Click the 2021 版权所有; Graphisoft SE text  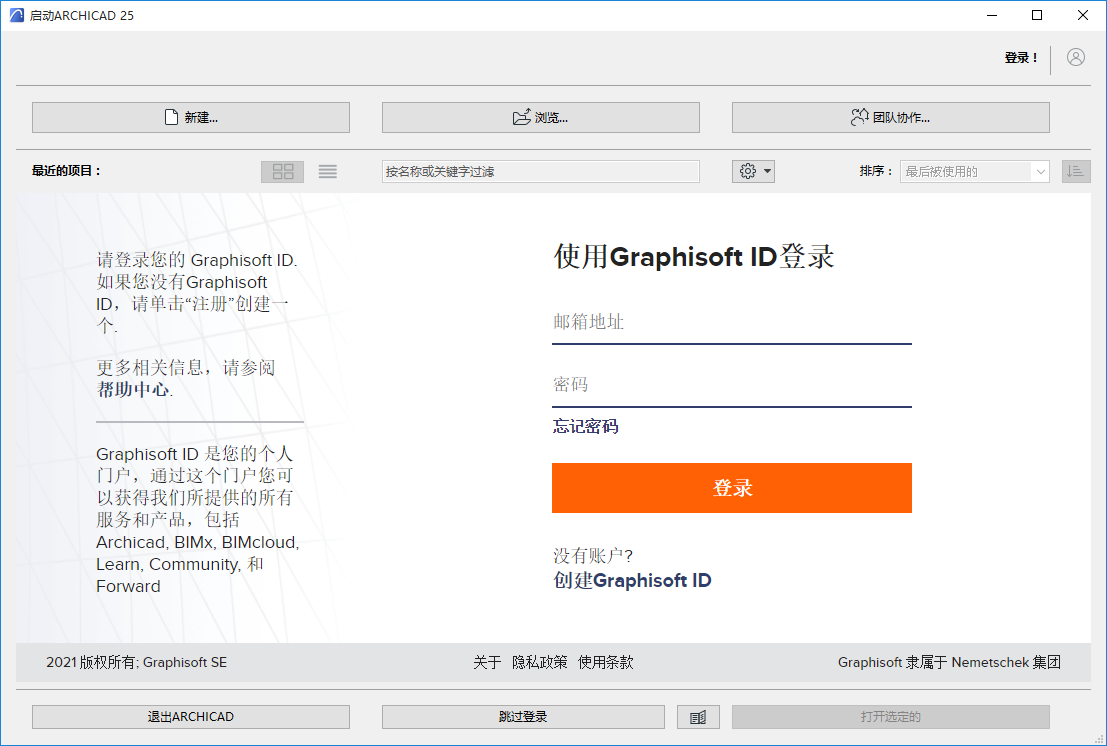[137, 662]
